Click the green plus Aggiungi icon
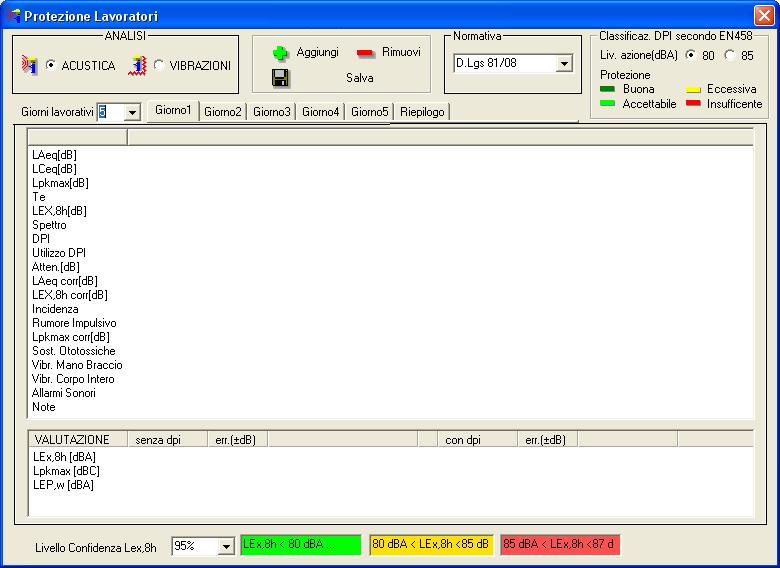 coord(281,53)
